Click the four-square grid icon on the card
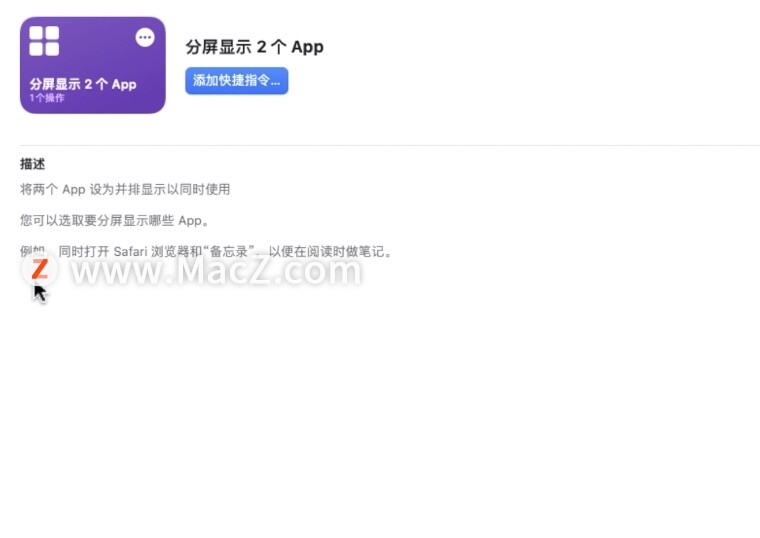This screenshot has width=760, height=538. [44, 41]
